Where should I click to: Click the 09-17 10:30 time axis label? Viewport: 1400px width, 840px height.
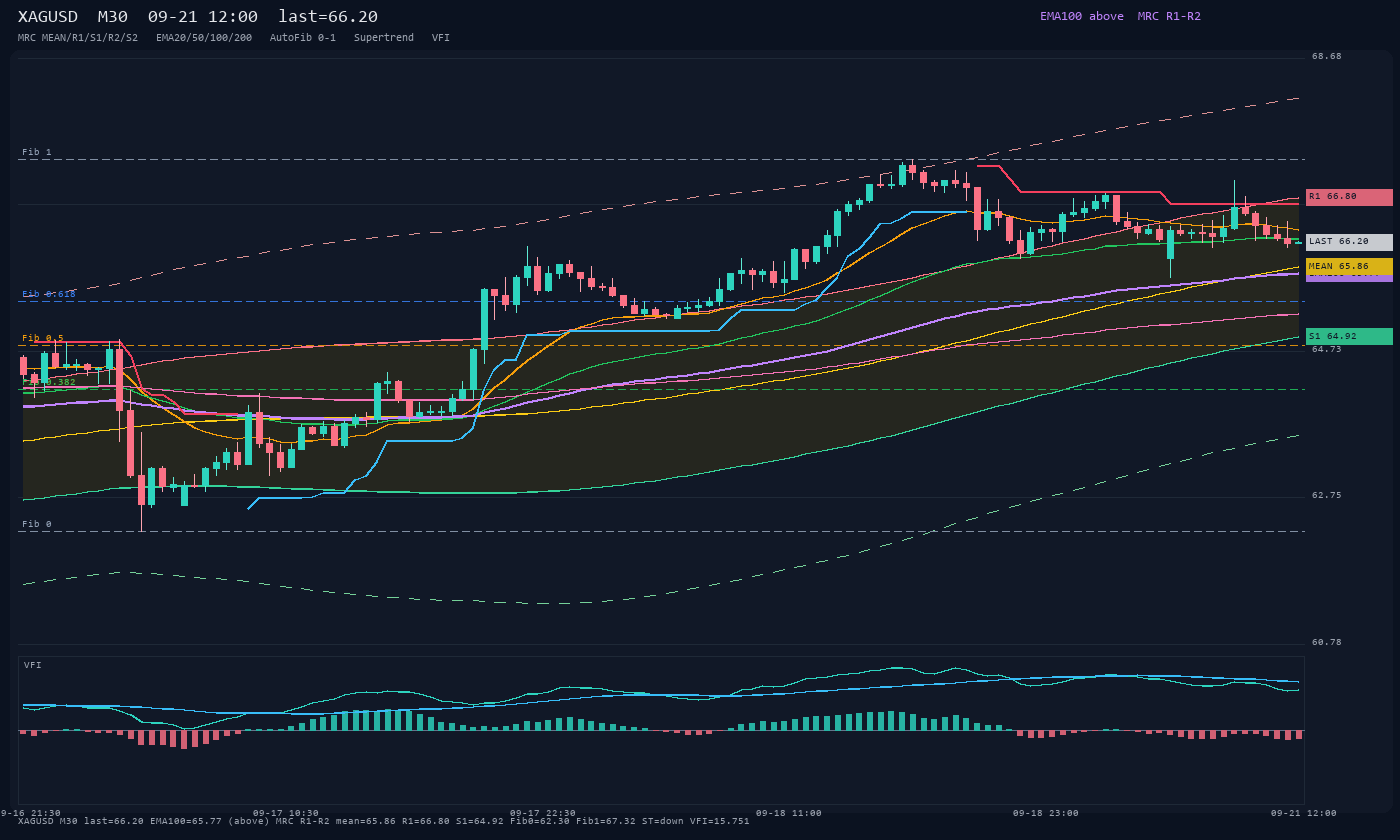point(286,813)
